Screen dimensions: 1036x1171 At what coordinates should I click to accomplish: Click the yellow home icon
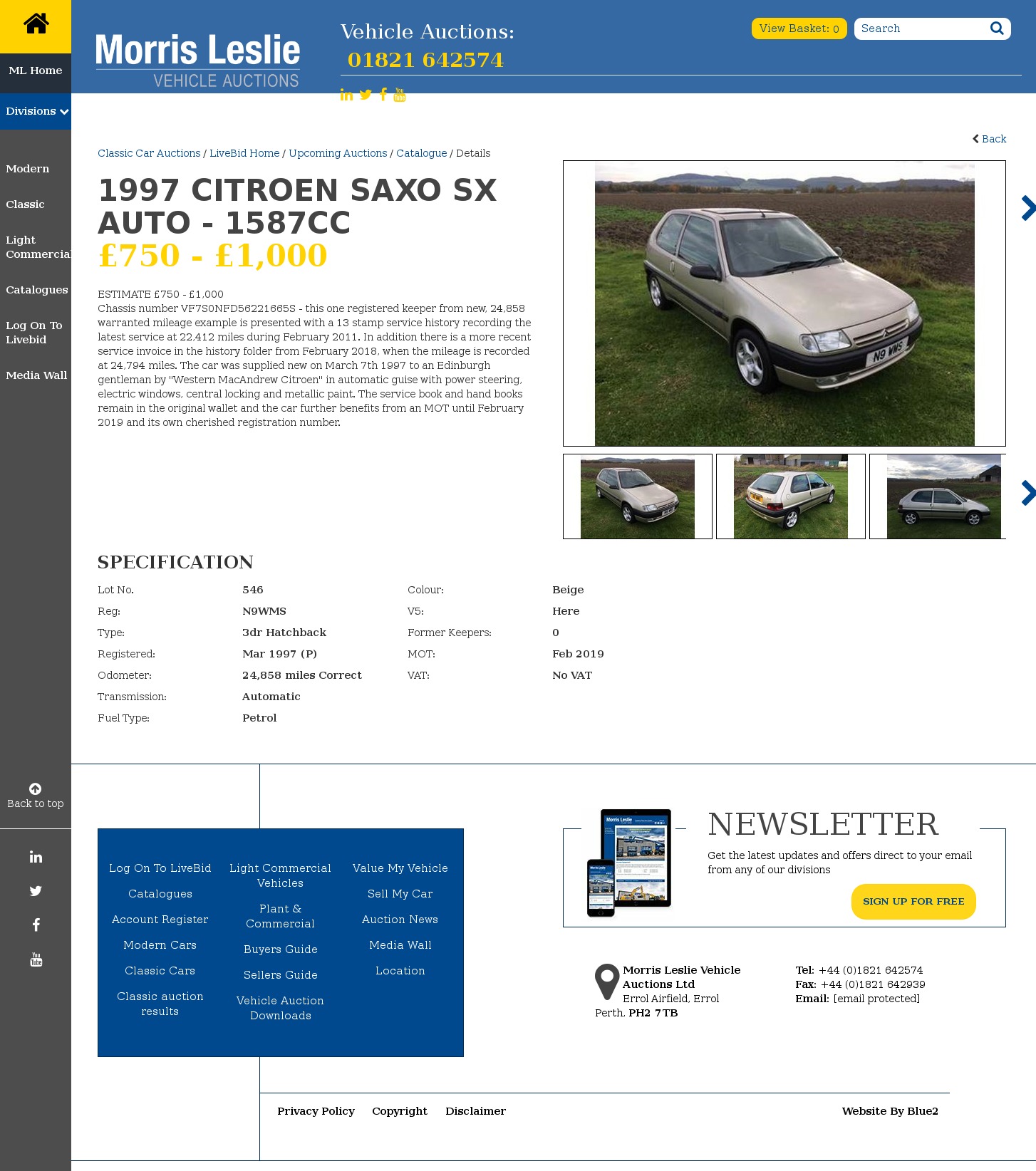point(36,24)
